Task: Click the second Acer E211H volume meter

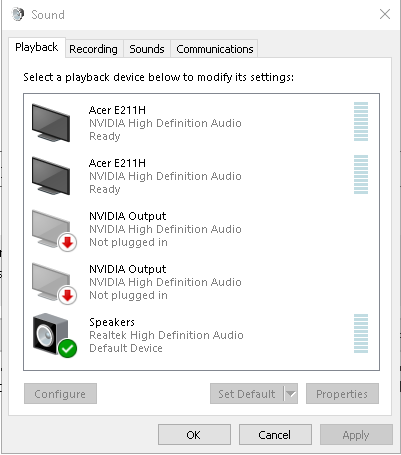Action: pyautogui.click(x=361, y=174)
